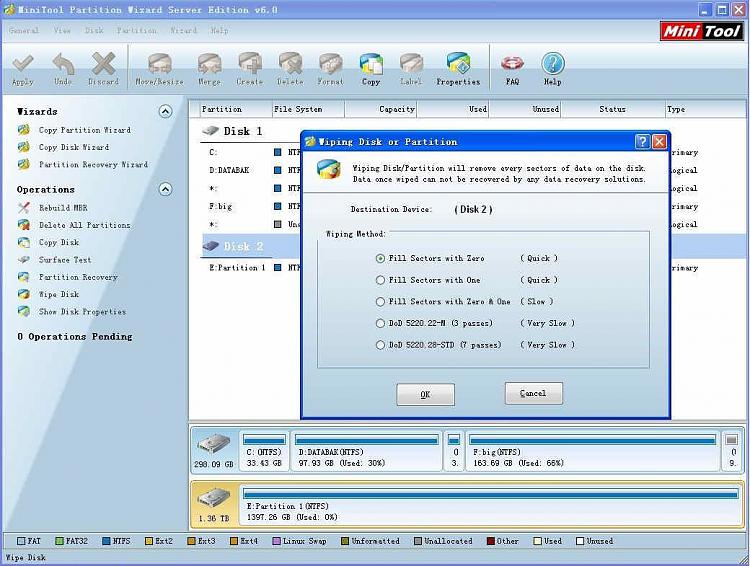Click the File System column header
The image size is (750, 566).
click(308, 109)
